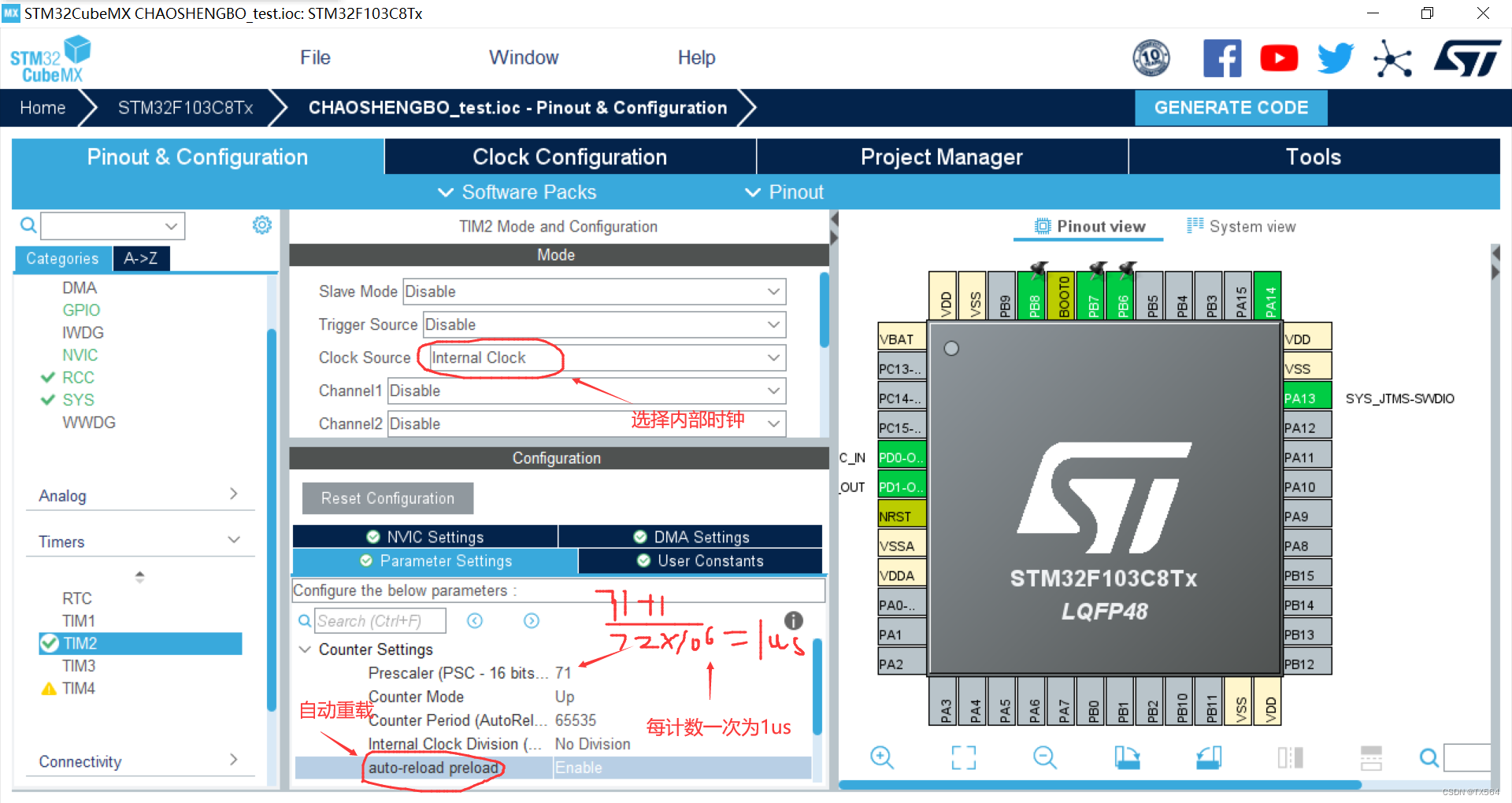Collapse the Counter Settings section
Image resolution: width=1512 pixels, height=803 pixels.
pyautogui.click(x=305, y=649)
